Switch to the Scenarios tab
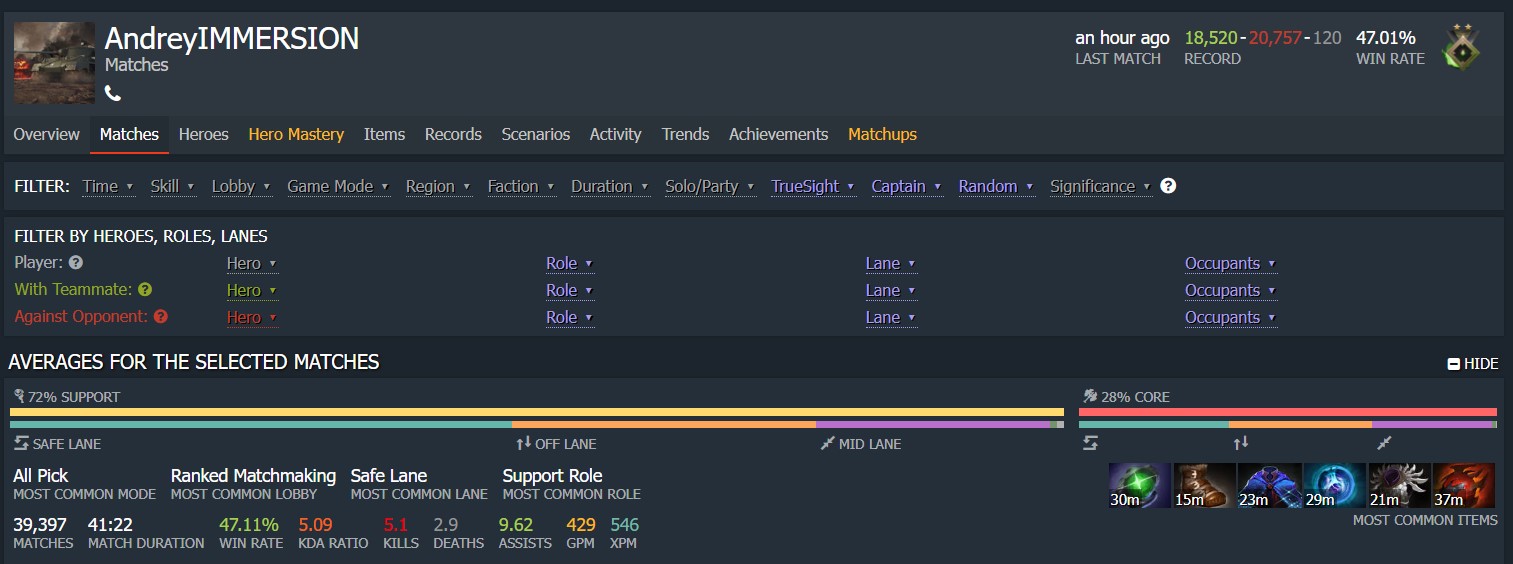 coord(535,134)
